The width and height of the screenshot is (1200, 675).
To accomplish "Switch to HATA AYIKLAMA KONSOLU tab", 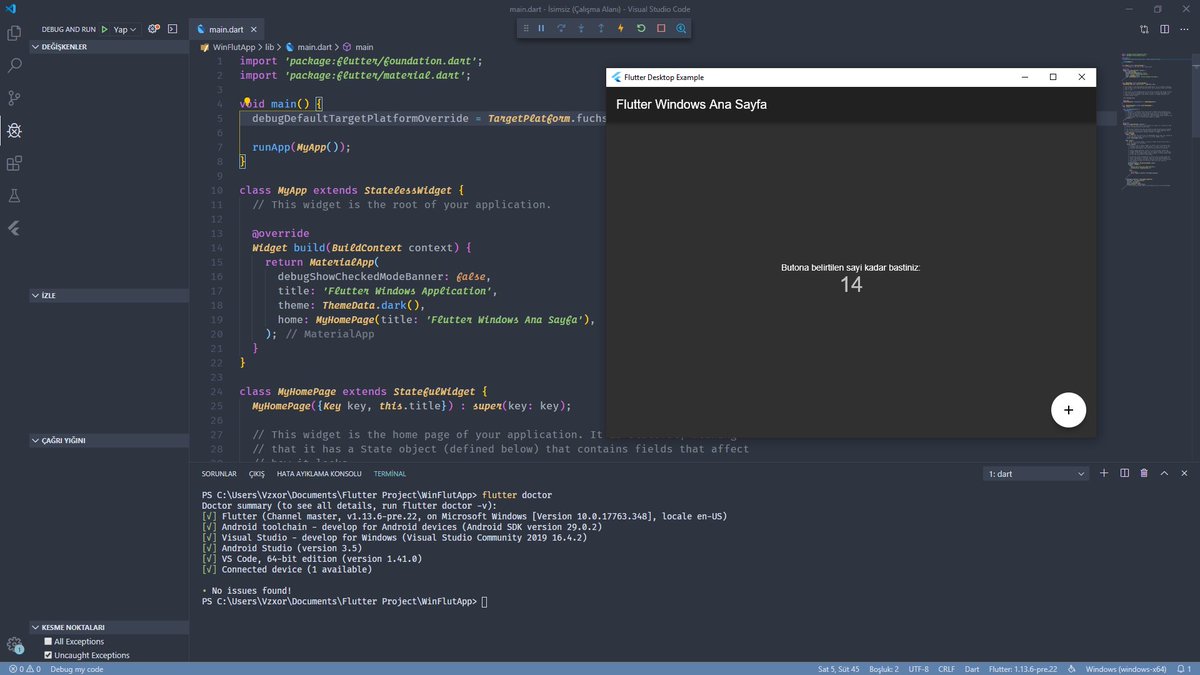I will [319, 473].
